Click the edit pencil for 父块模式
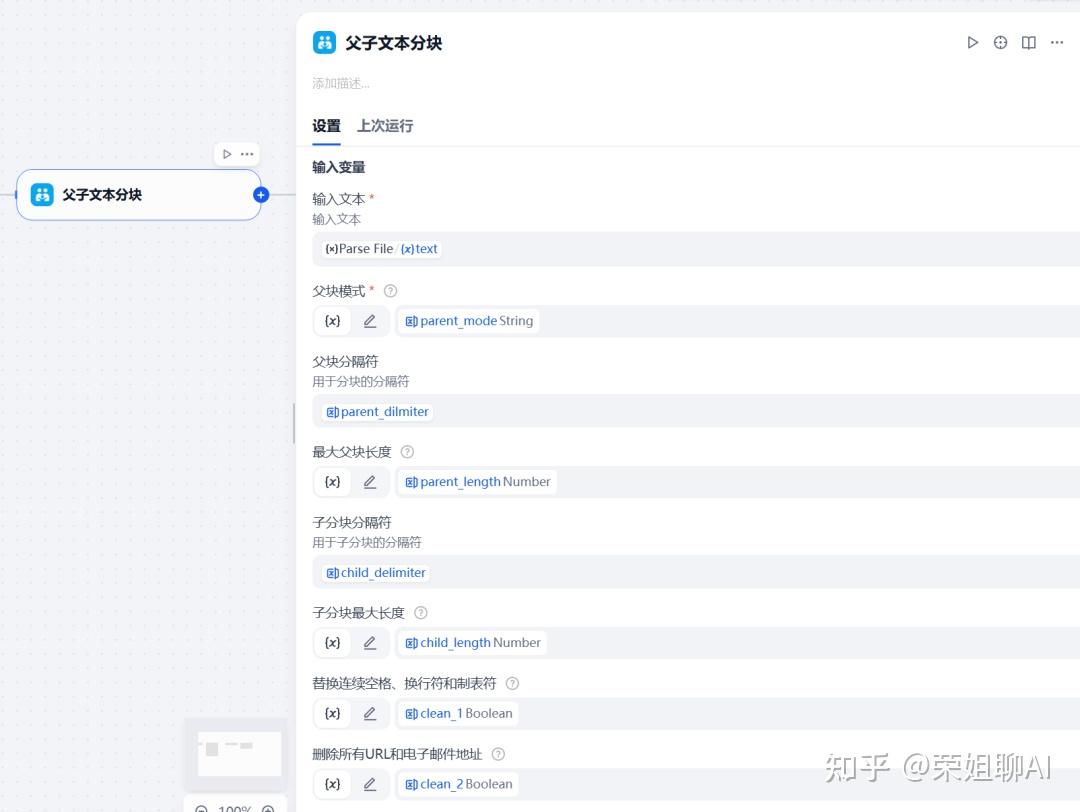Viewport: 1080px width, 812px height. 370,321
